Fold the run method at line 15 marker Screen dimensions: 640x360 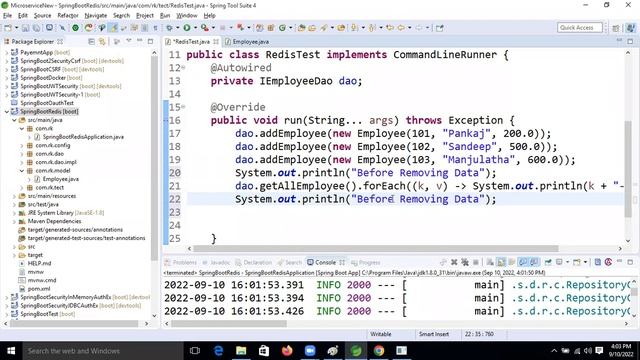click(x=183, y=107)
